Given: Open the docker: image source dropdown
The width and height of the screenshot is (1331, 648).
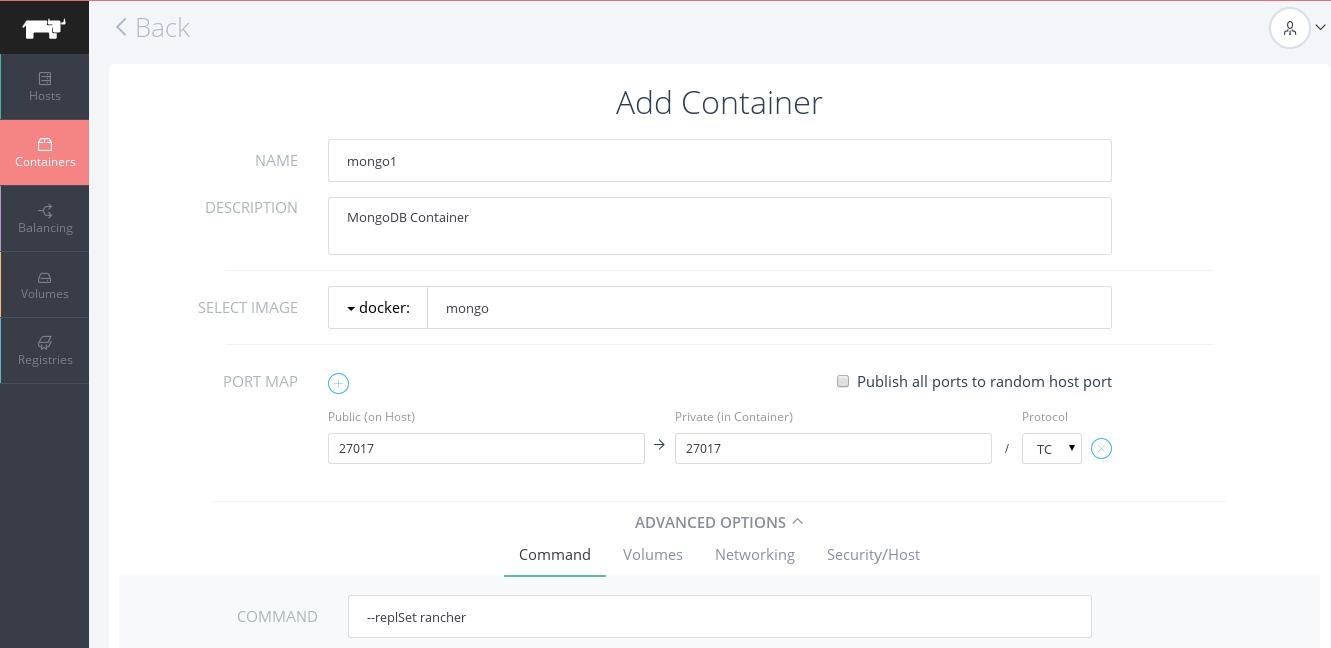Looking at the screenshot, I should click(378, 308).
